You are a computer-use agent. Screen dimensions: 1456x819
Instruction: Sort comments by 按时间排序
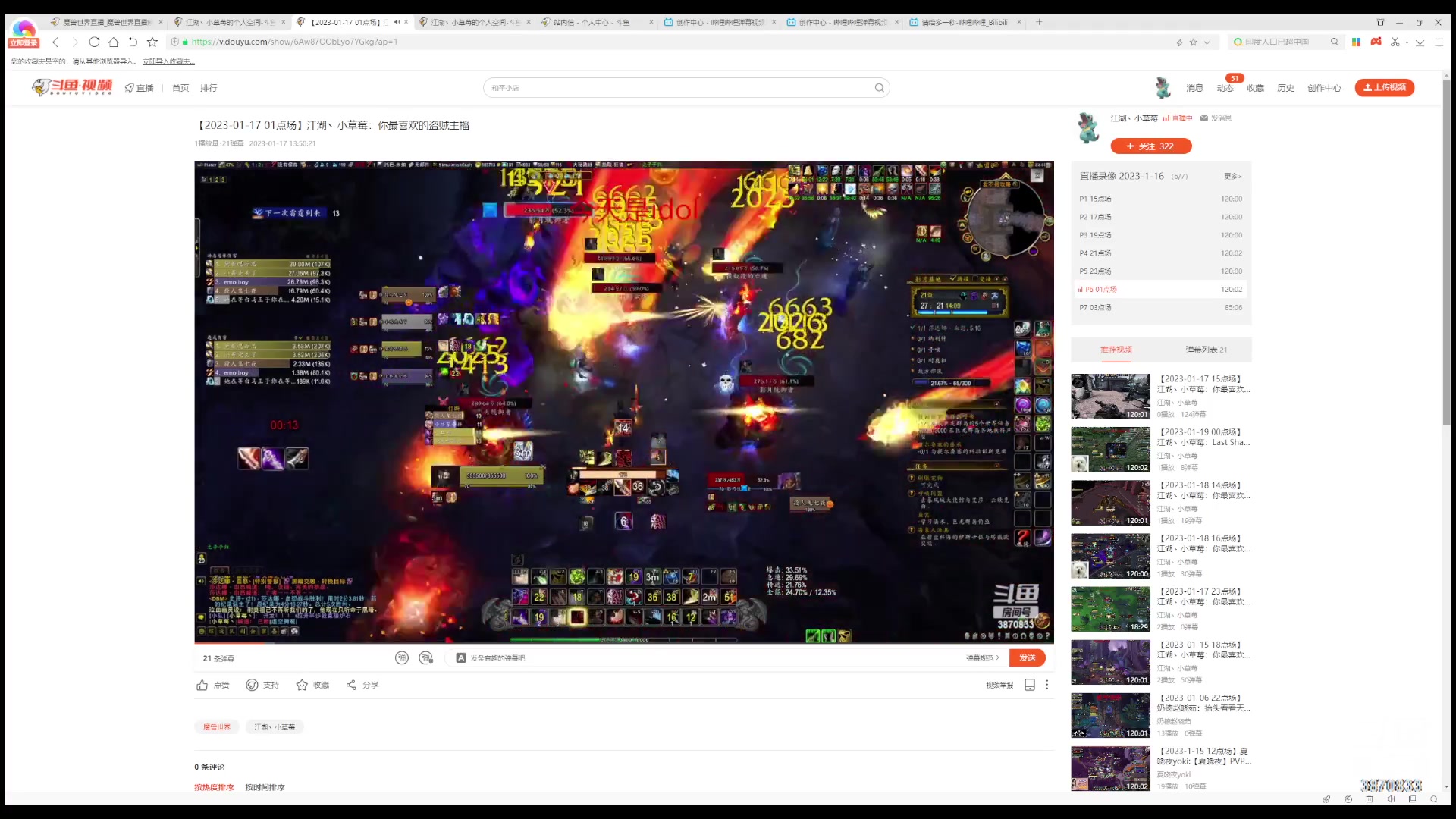(x=265, y=788)
